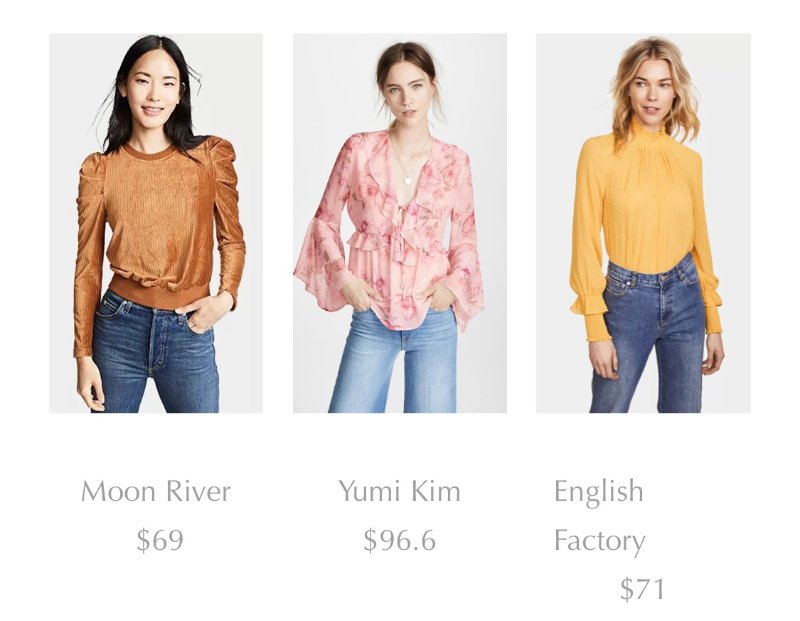Click the pendant necklace on pink blouse model
The width and height of the screenshot is (800, 621).
409,180
